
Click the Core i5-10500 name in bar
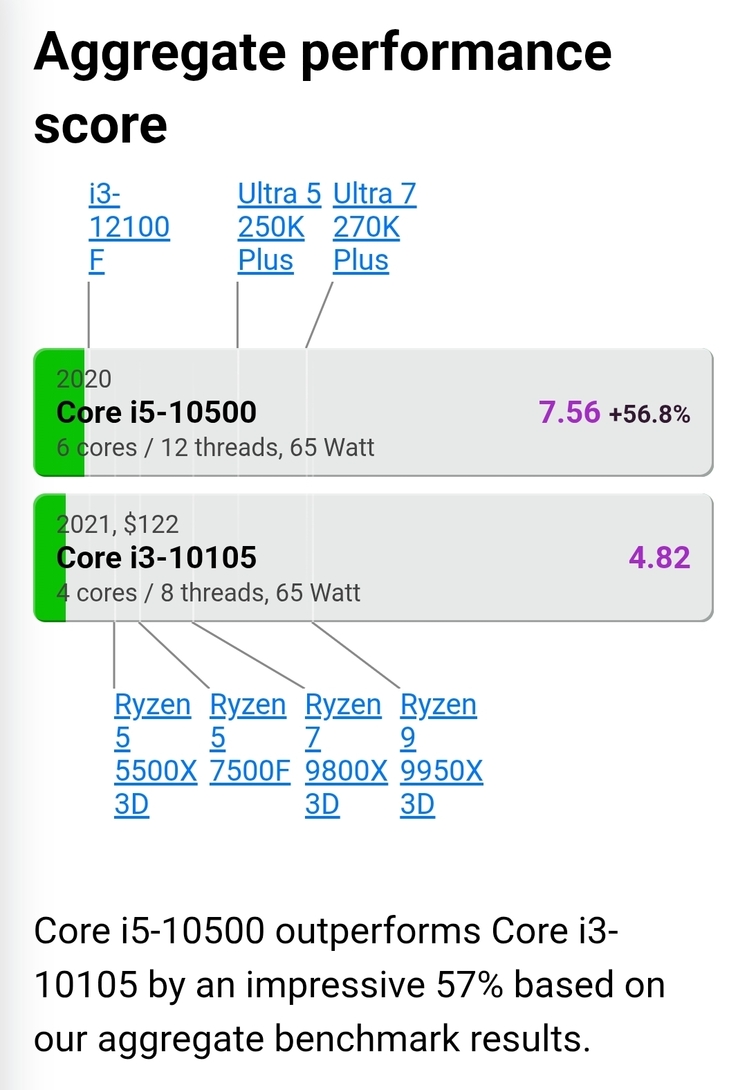click(156, 412)
